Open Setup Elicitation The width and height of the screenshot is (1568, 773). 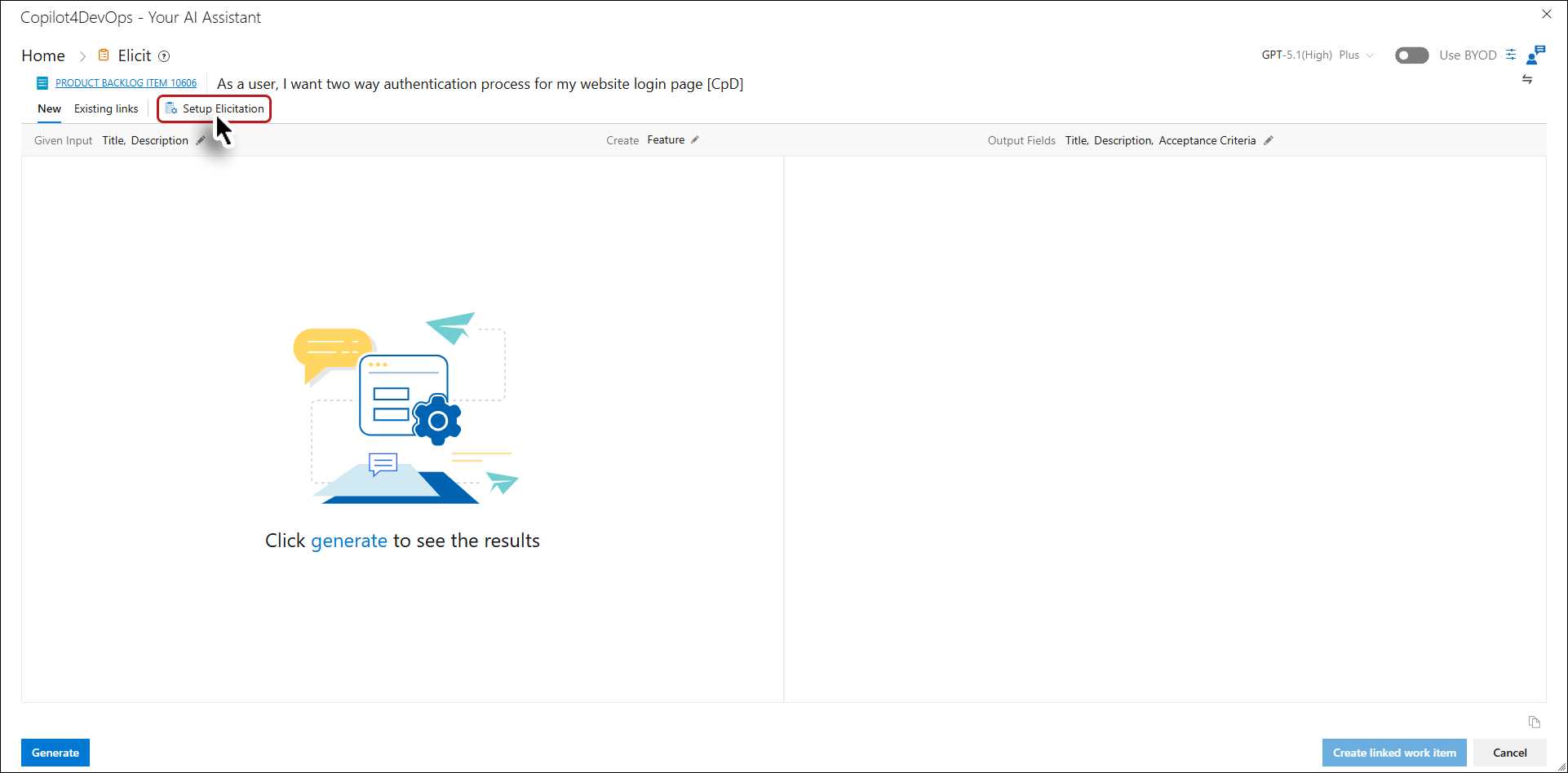click(215, 108)
